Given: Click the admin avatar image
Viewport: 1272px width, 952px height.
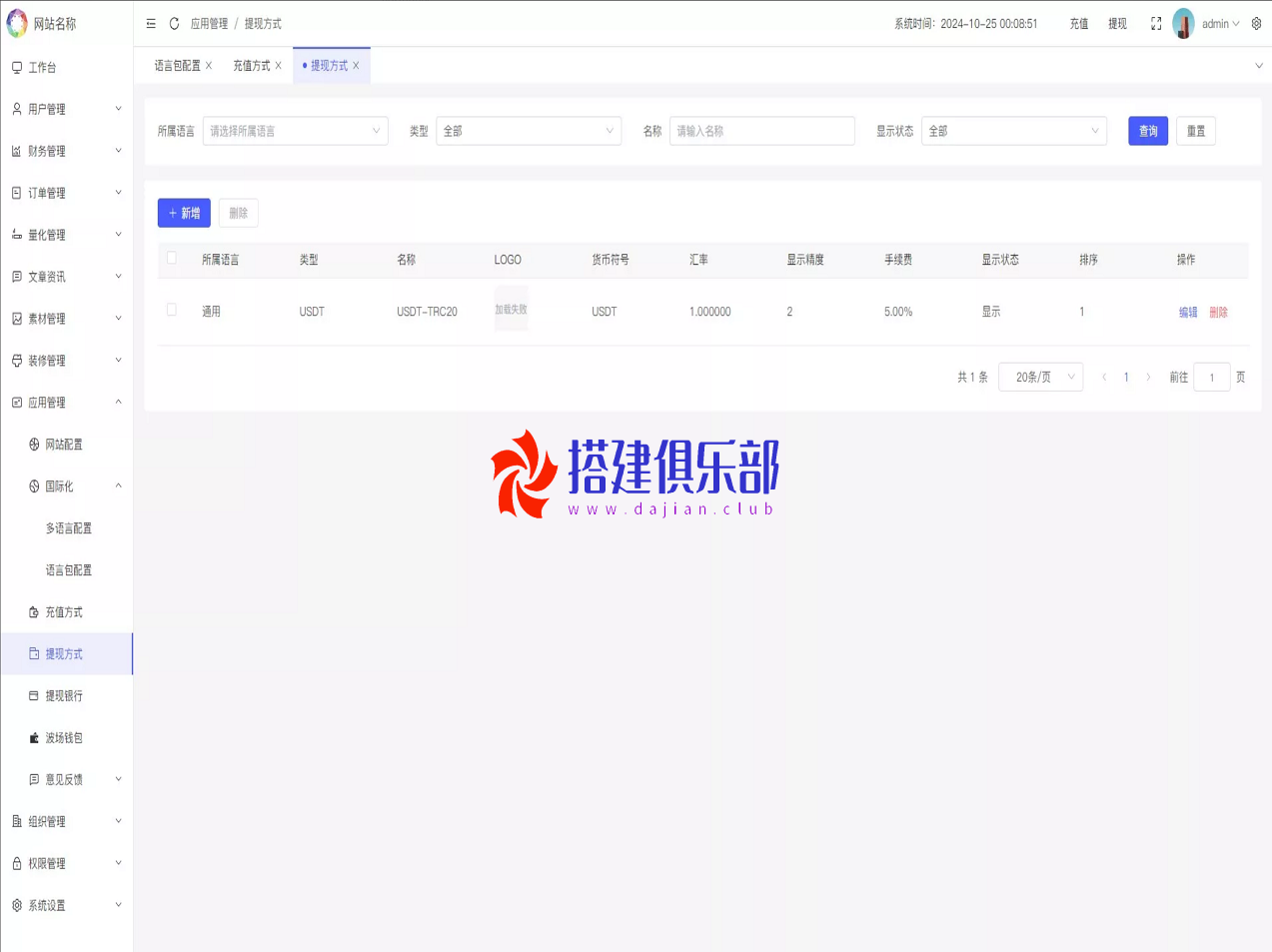Looking at the screenshot, I should (1183, 24).
